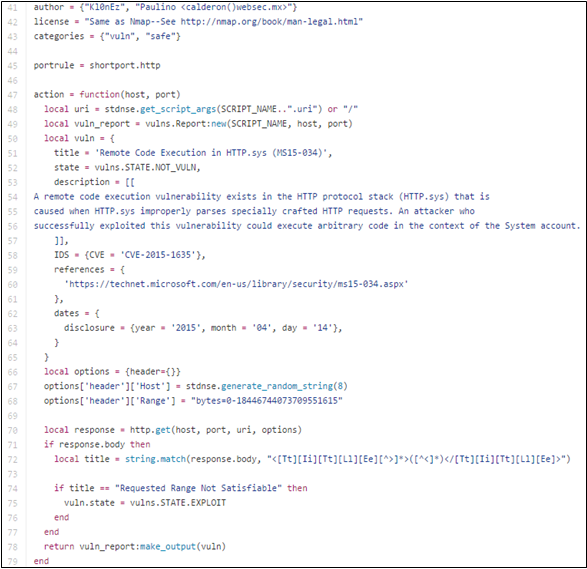587x569 pixels.
Task: Click the nmap.org man-legal URL in license line
Action: pyautogui.click(x=269, y=22)
